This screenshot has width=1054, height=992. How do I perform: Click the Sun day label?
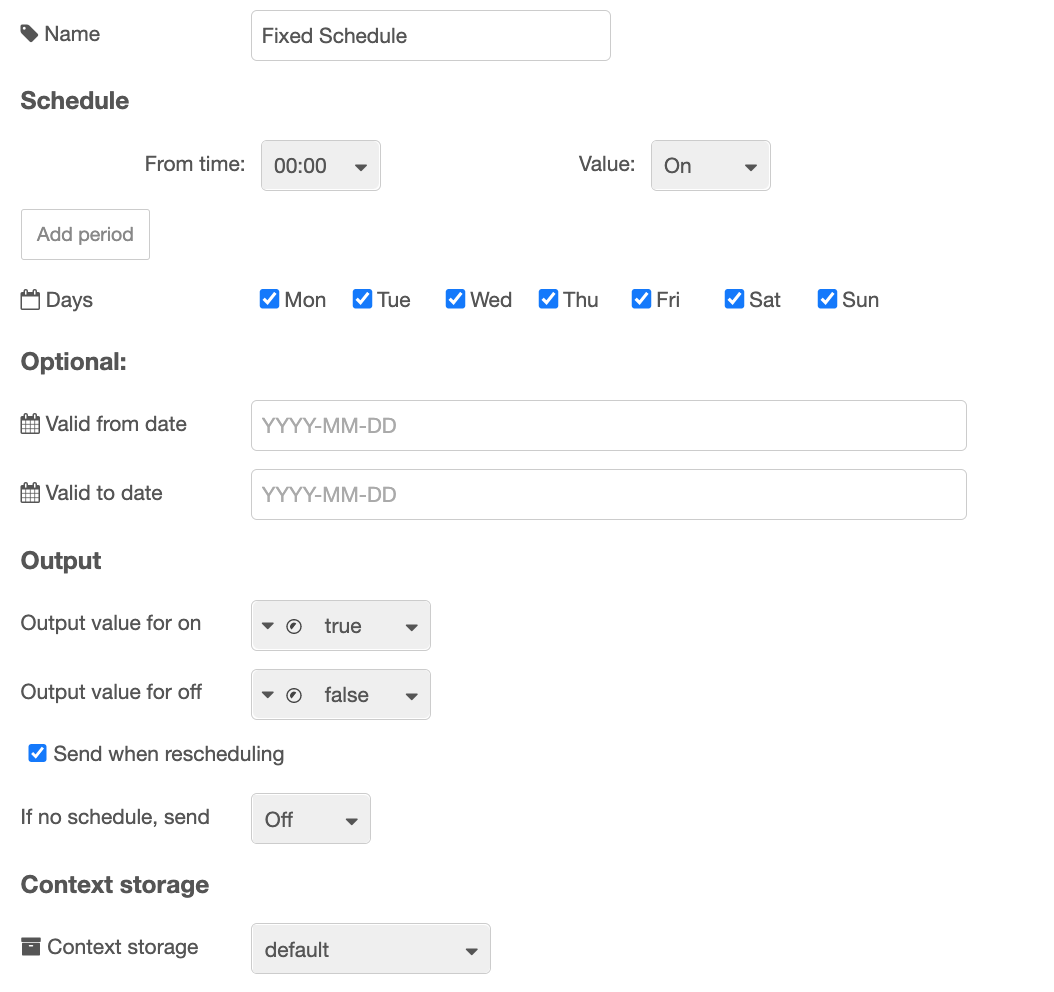[x=860, y=300]
